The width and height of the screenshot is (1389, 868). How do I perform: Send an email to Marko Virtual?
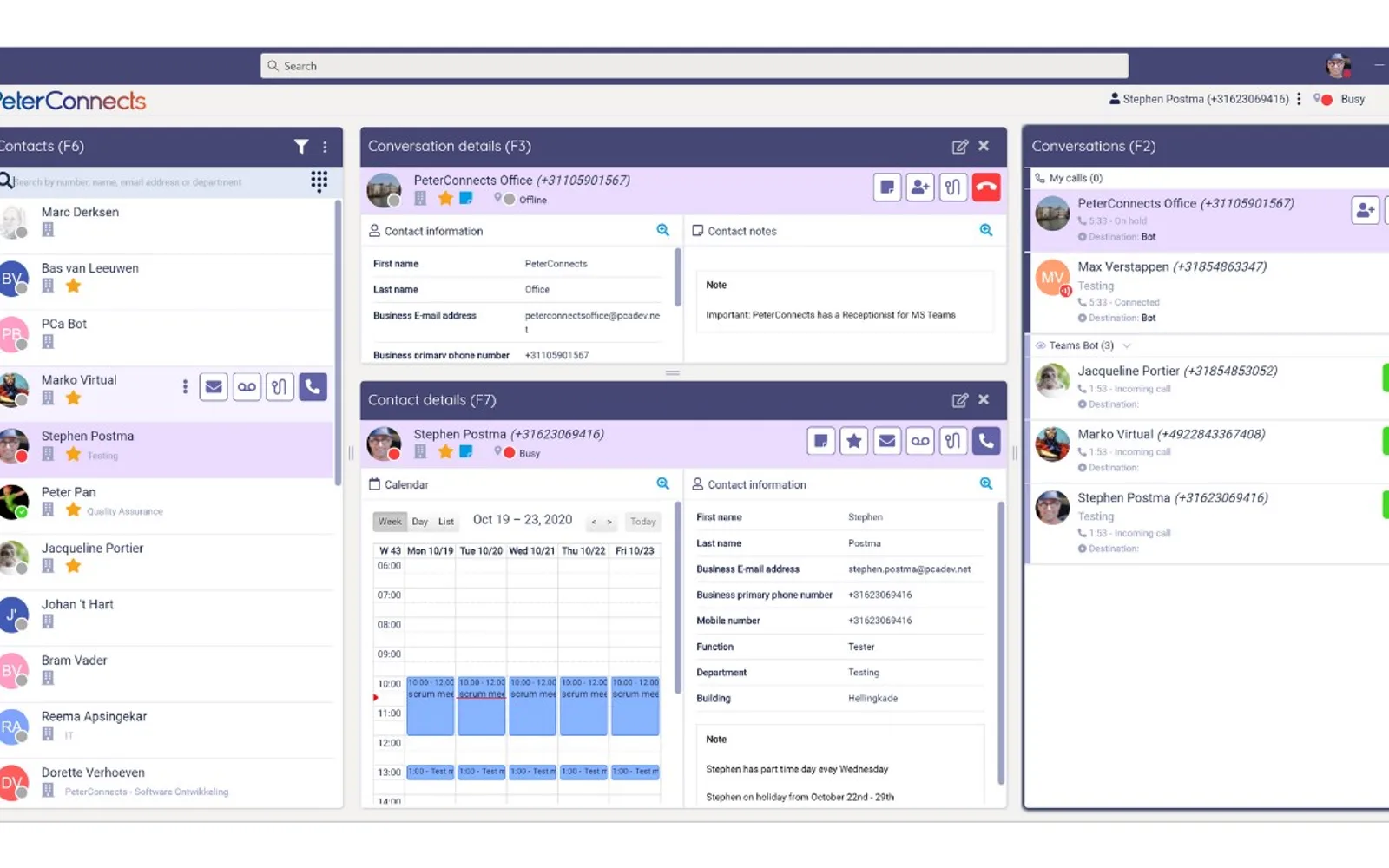(x=214, y=387)
